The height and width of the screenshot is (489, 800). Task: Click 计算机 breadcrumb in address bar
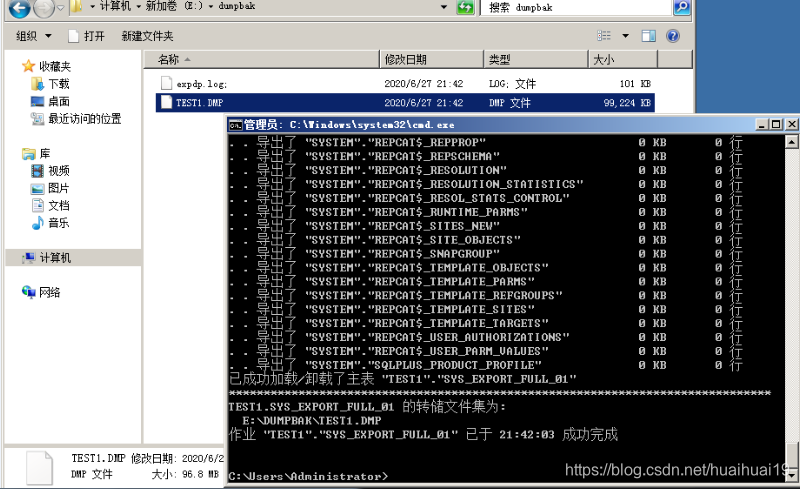coord(115,6)
